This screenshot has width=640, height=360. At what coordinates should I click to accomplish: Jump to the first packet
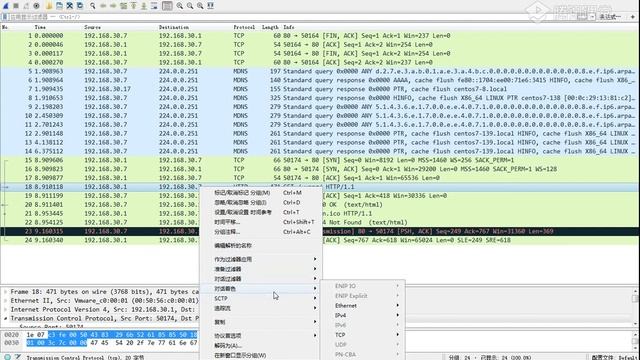point(133,6)
